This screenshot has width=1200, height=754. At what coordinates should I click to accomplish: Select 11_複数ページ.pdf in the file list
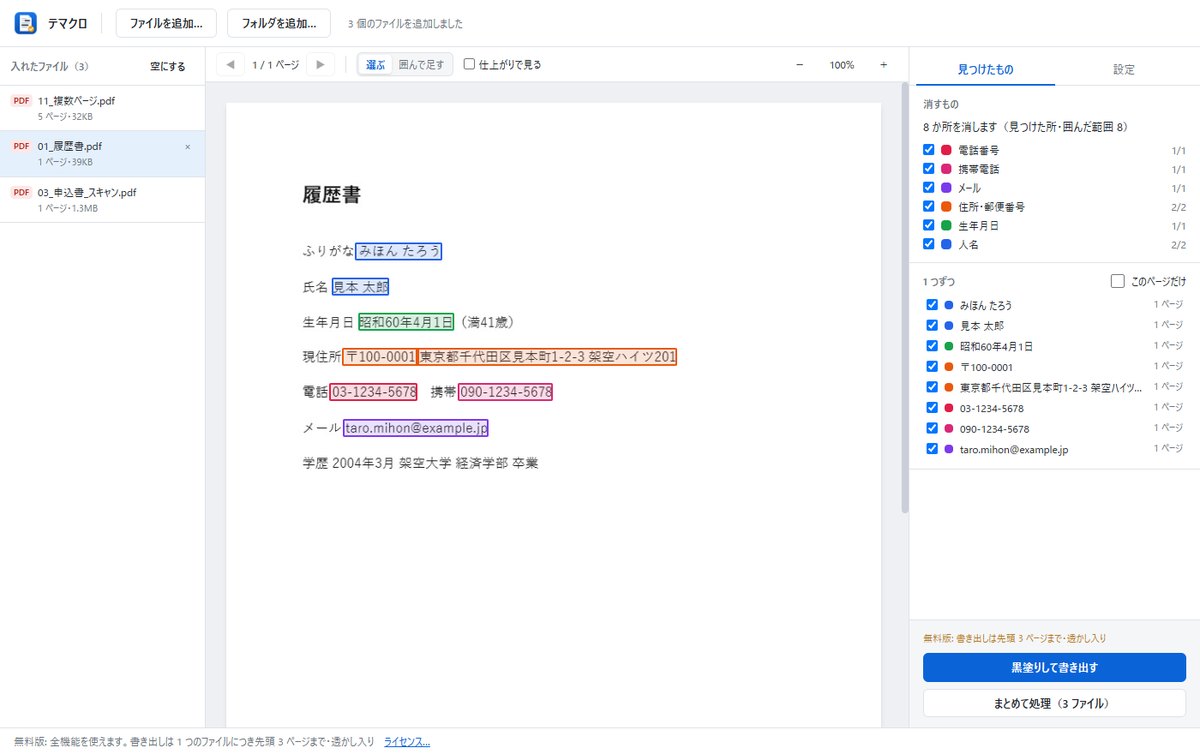pyautogui.click(x=102, y=107)
